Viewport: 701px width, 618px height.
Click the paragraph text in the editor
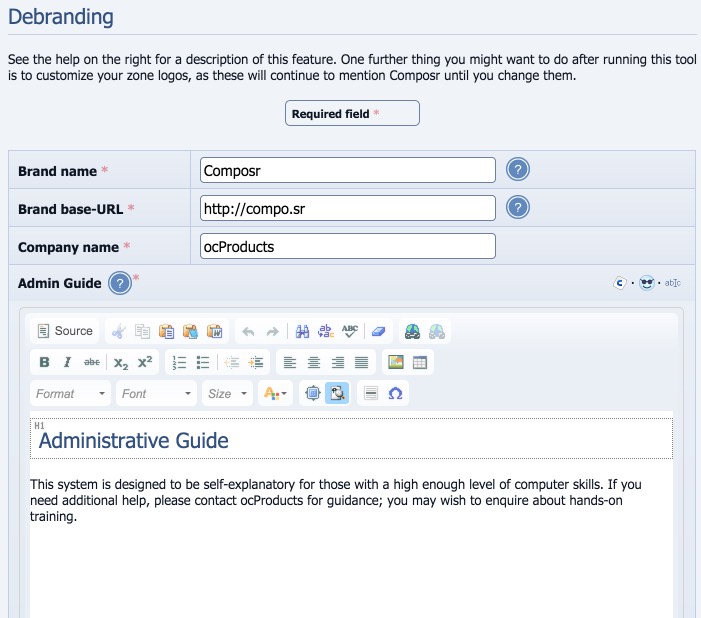click(x=336, y=500)
